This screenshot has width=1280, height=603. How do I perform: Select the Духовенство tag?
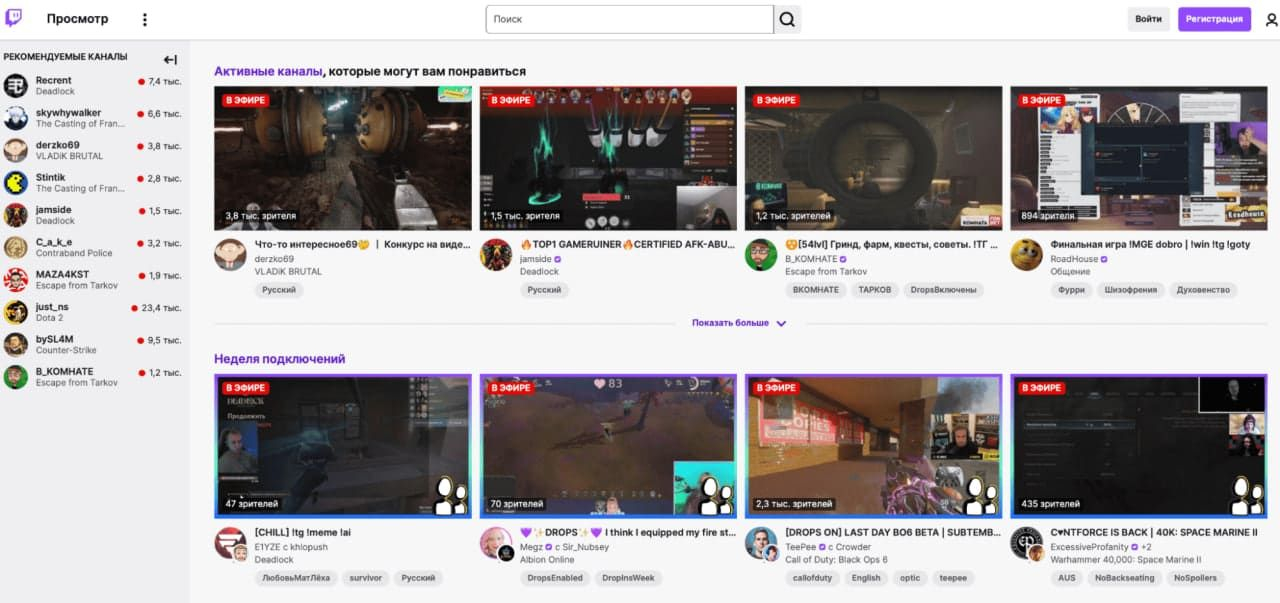(x=1204, y=290)
